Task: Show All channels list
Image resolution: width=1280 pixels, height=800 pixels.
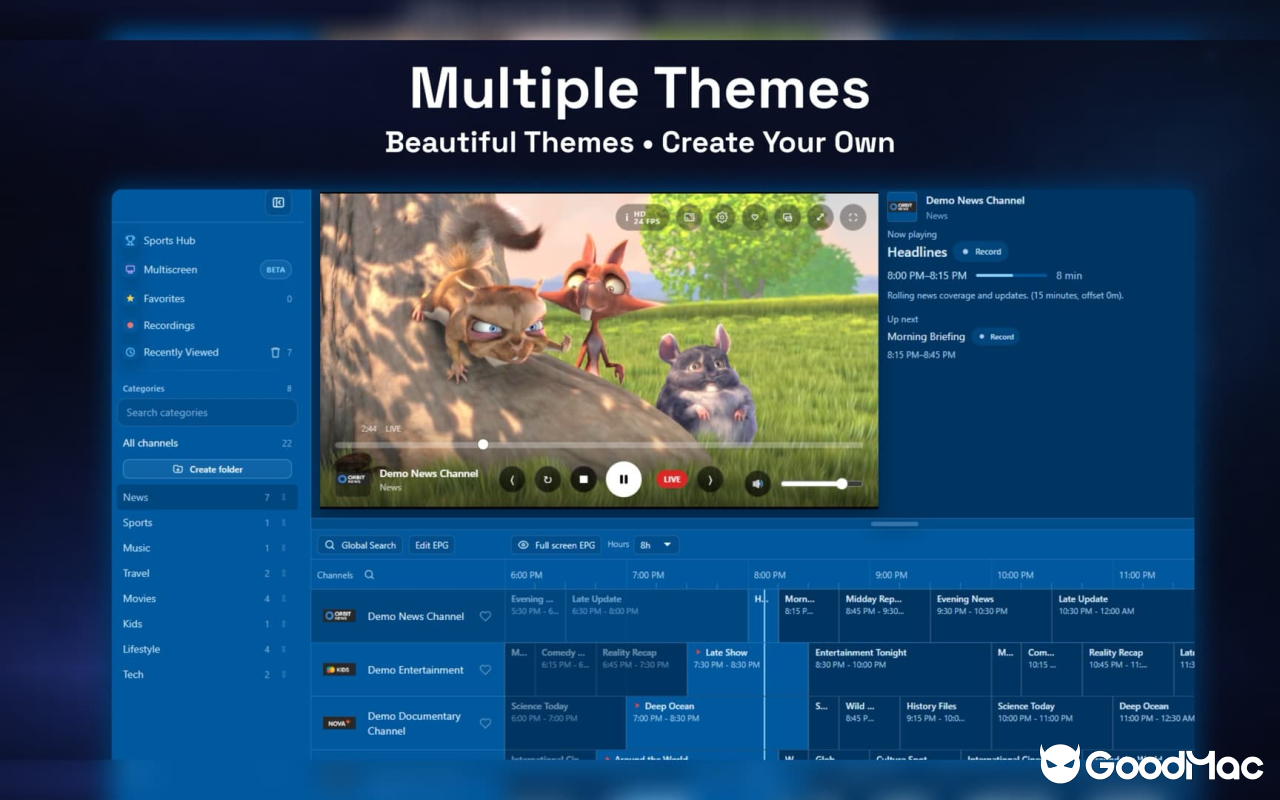Action: coord(207,443)
